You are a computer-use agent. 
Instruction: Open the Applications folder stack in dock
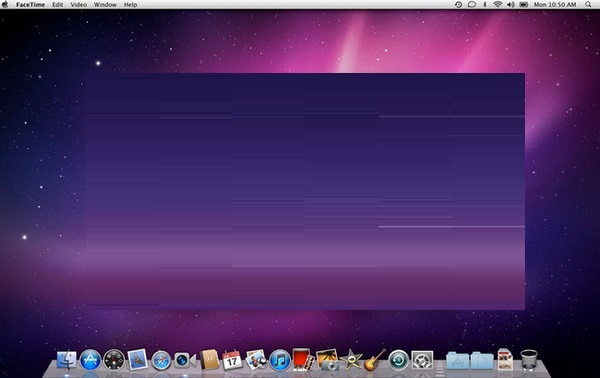[457, 361]
